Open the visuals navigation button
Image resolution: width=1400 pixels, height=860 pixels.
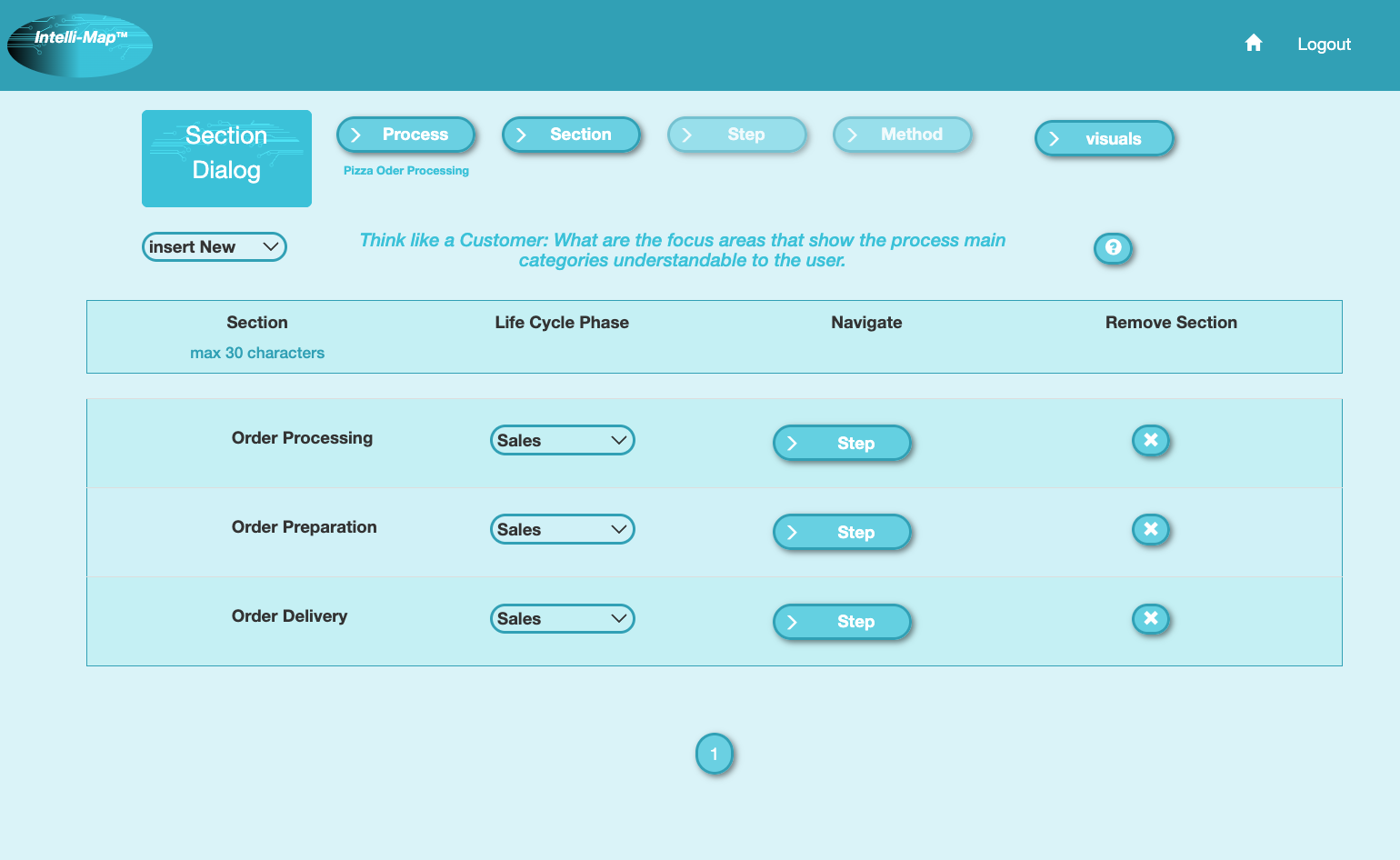pyautogui.click(x=1103, y=138)
